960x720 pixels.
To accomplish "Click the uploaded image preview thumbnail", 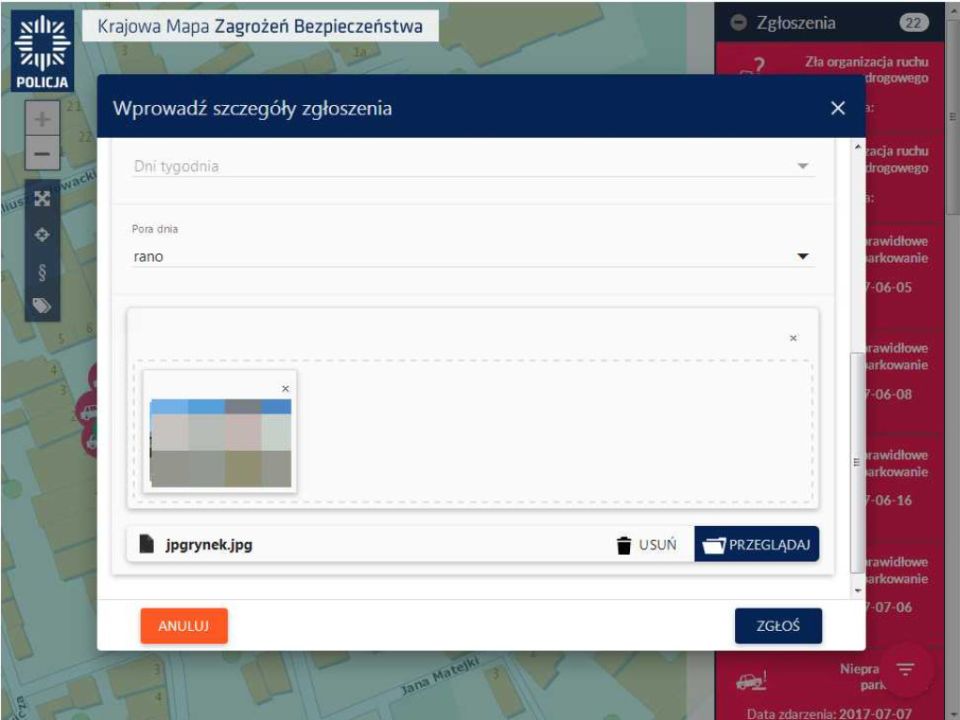I will [220, 440].
